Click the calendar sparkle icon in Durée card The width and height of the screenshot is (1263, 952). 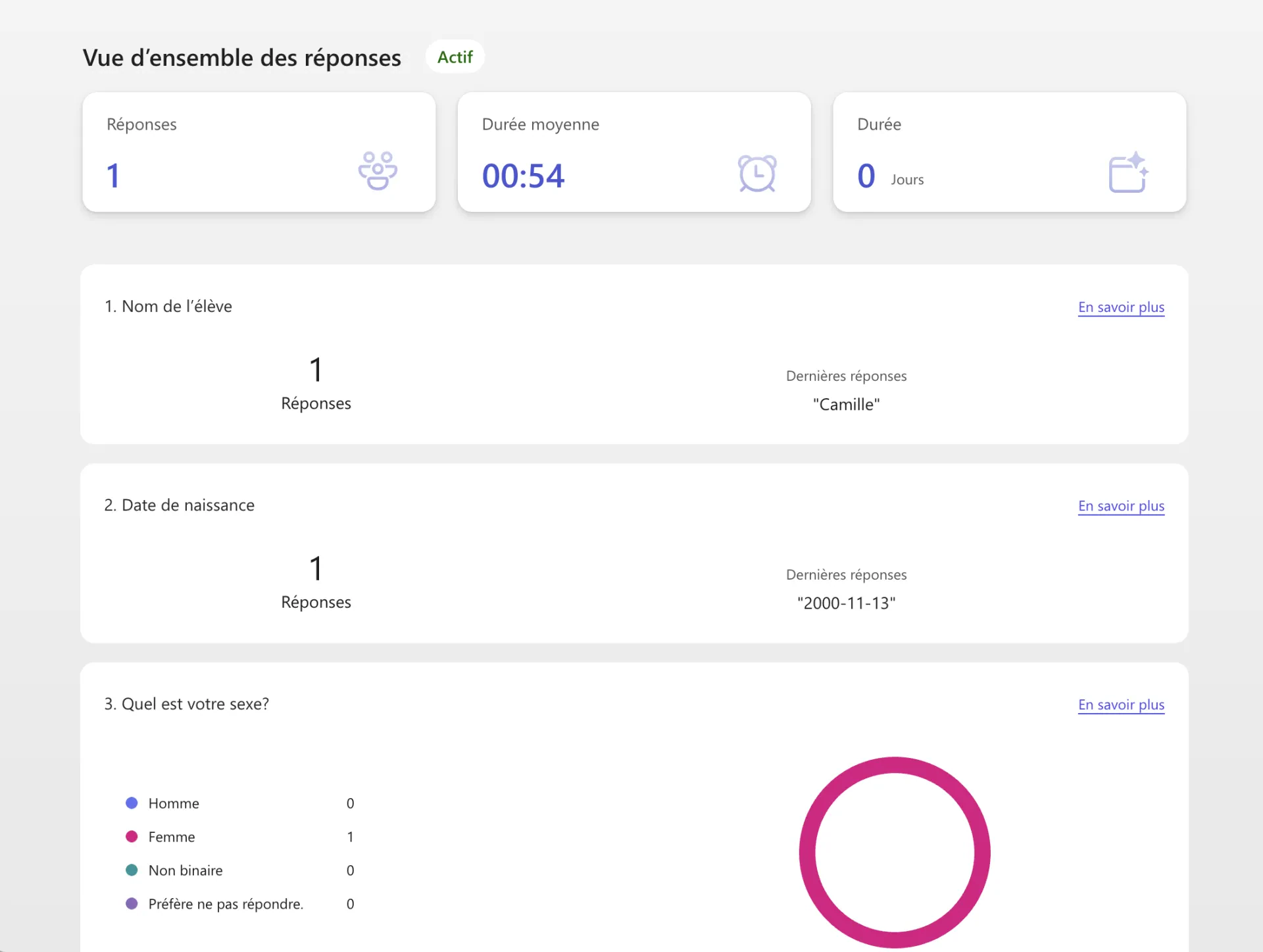click(1129, 172)
